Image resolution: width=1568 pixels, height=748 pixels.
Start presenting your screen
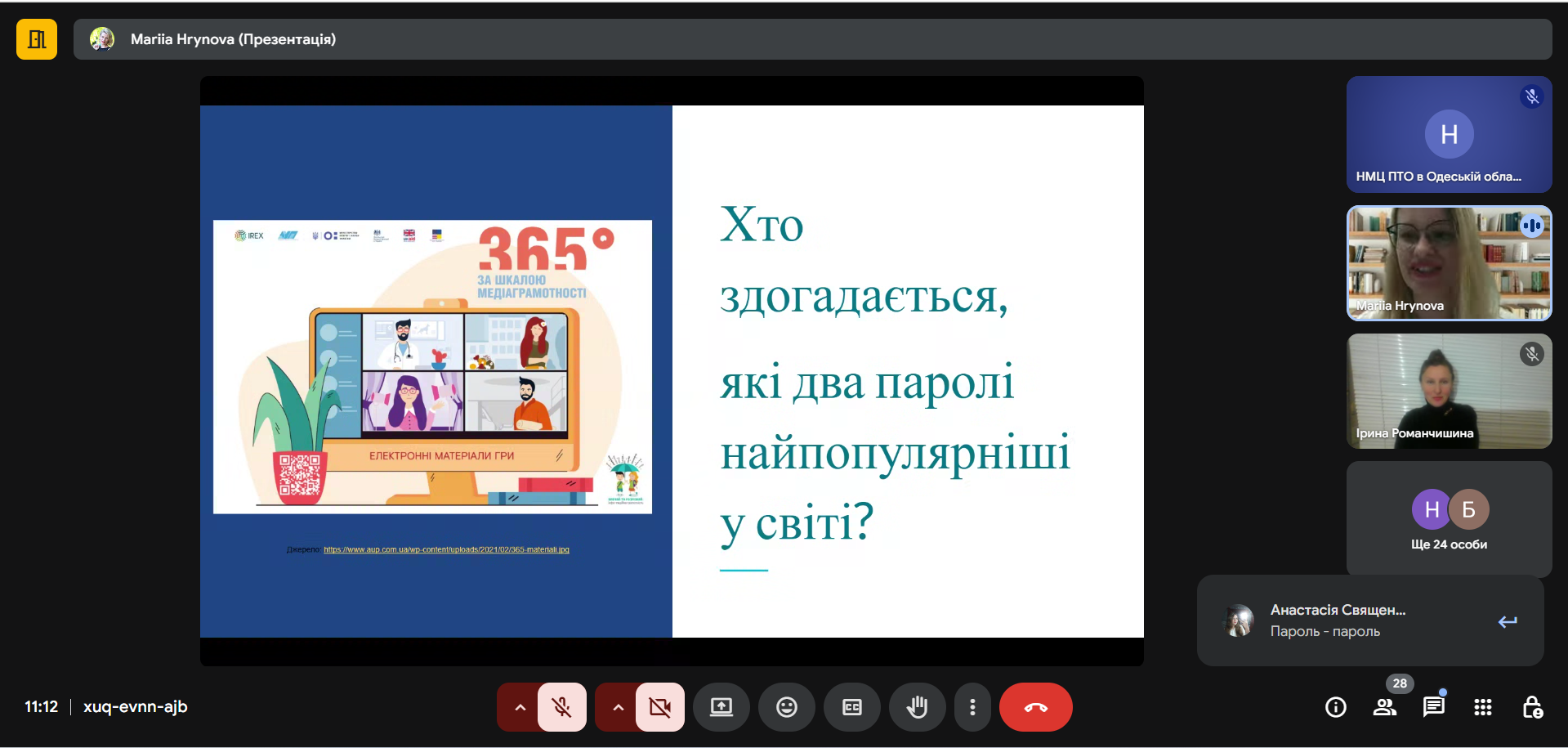[721, 707]
